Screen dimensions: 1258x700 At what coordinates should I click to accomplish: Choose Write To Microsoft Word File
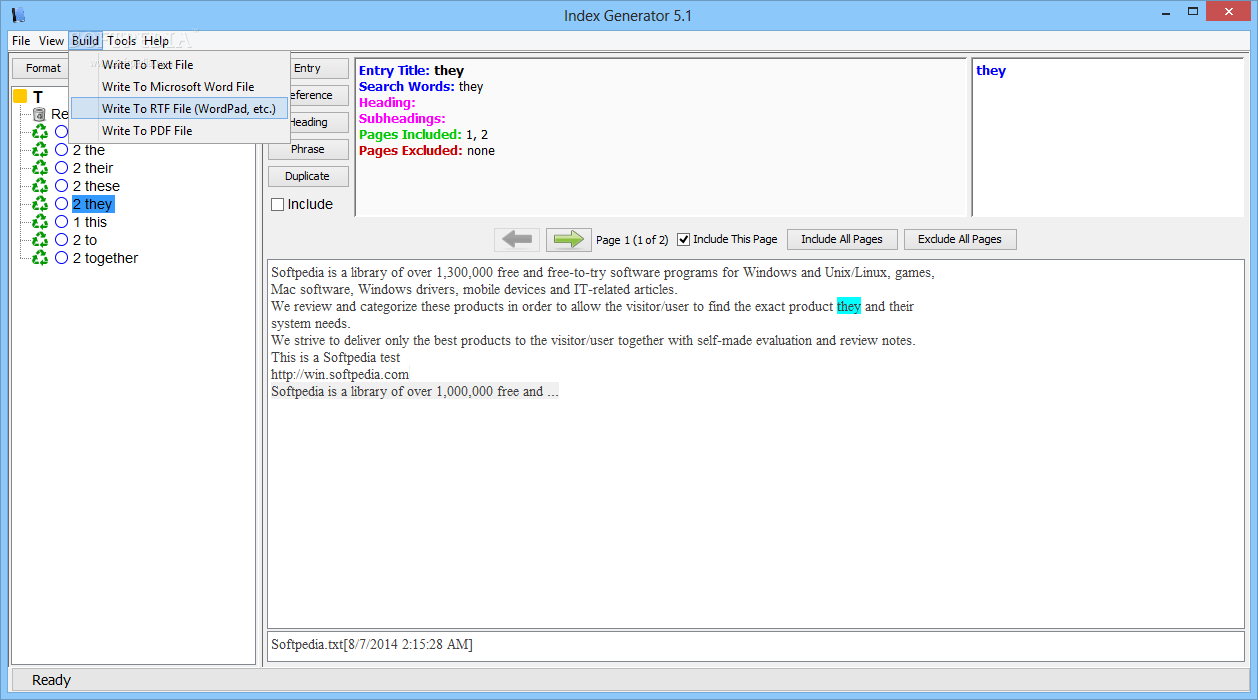pos(180,86)
